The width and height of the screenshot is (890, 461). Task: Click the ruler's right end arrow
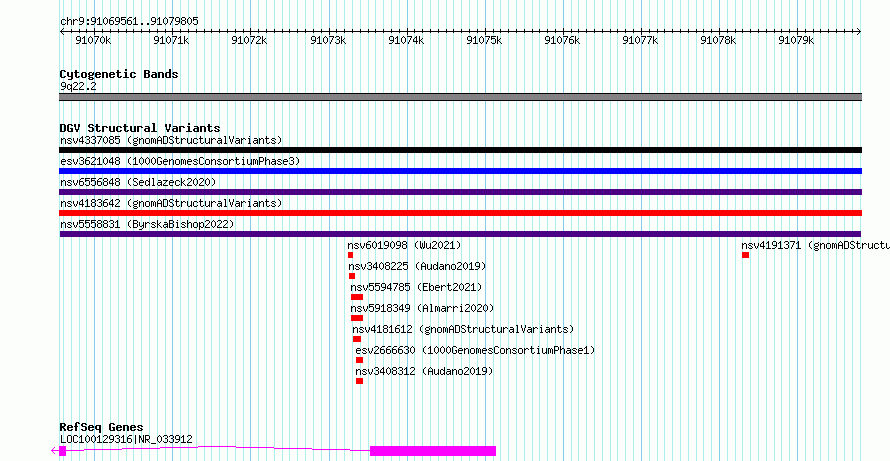(x=859, y=32)
